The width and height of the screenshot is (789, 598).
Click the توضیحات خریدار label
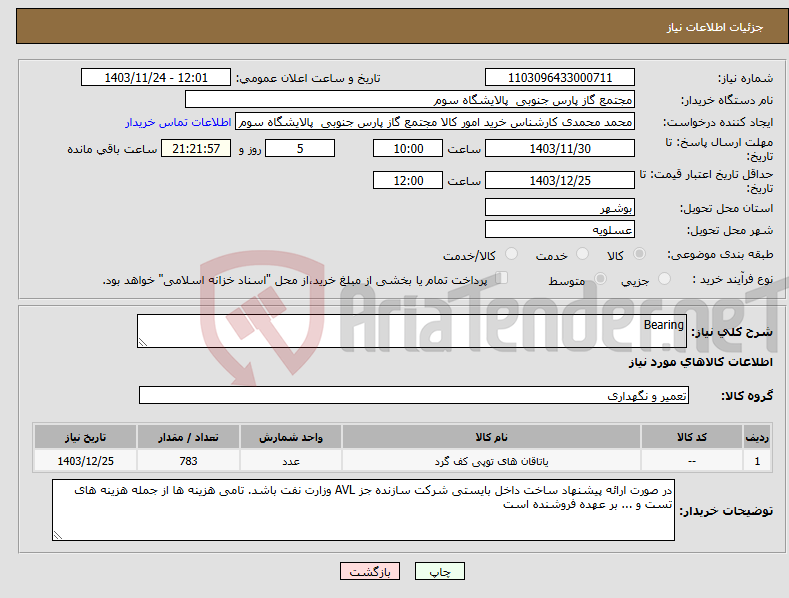[726, 511]
